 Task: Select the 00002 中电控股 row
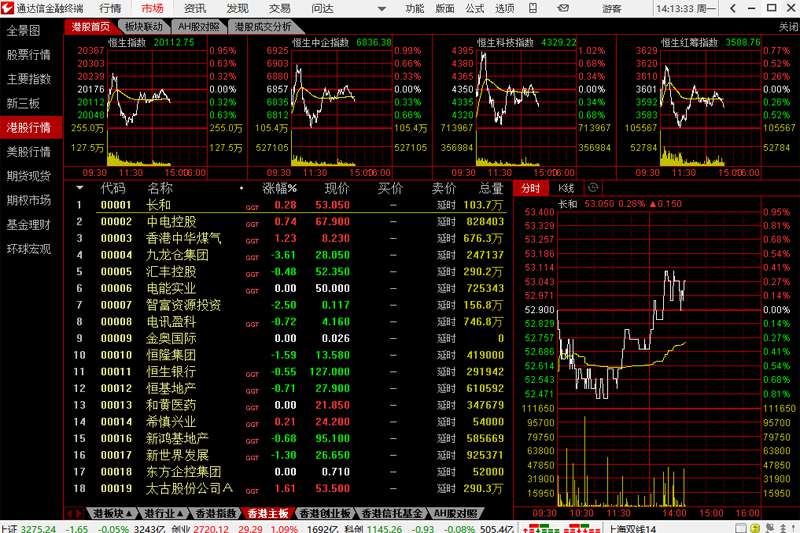(x=289, y=222)
